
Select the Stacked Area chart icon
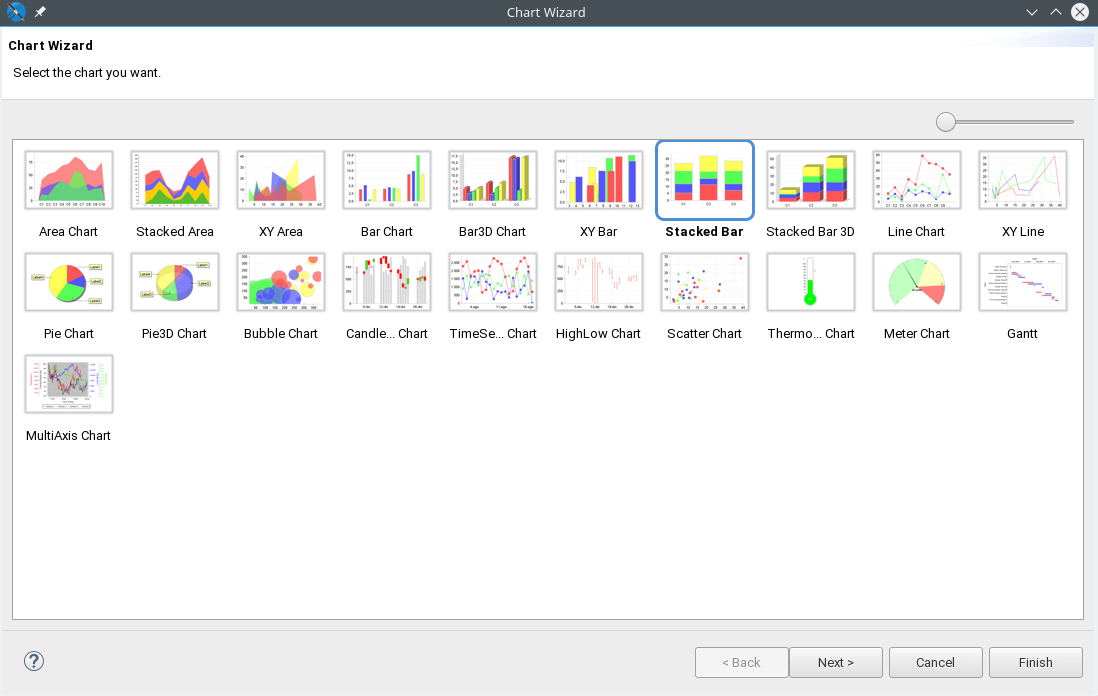coord(175,180)
